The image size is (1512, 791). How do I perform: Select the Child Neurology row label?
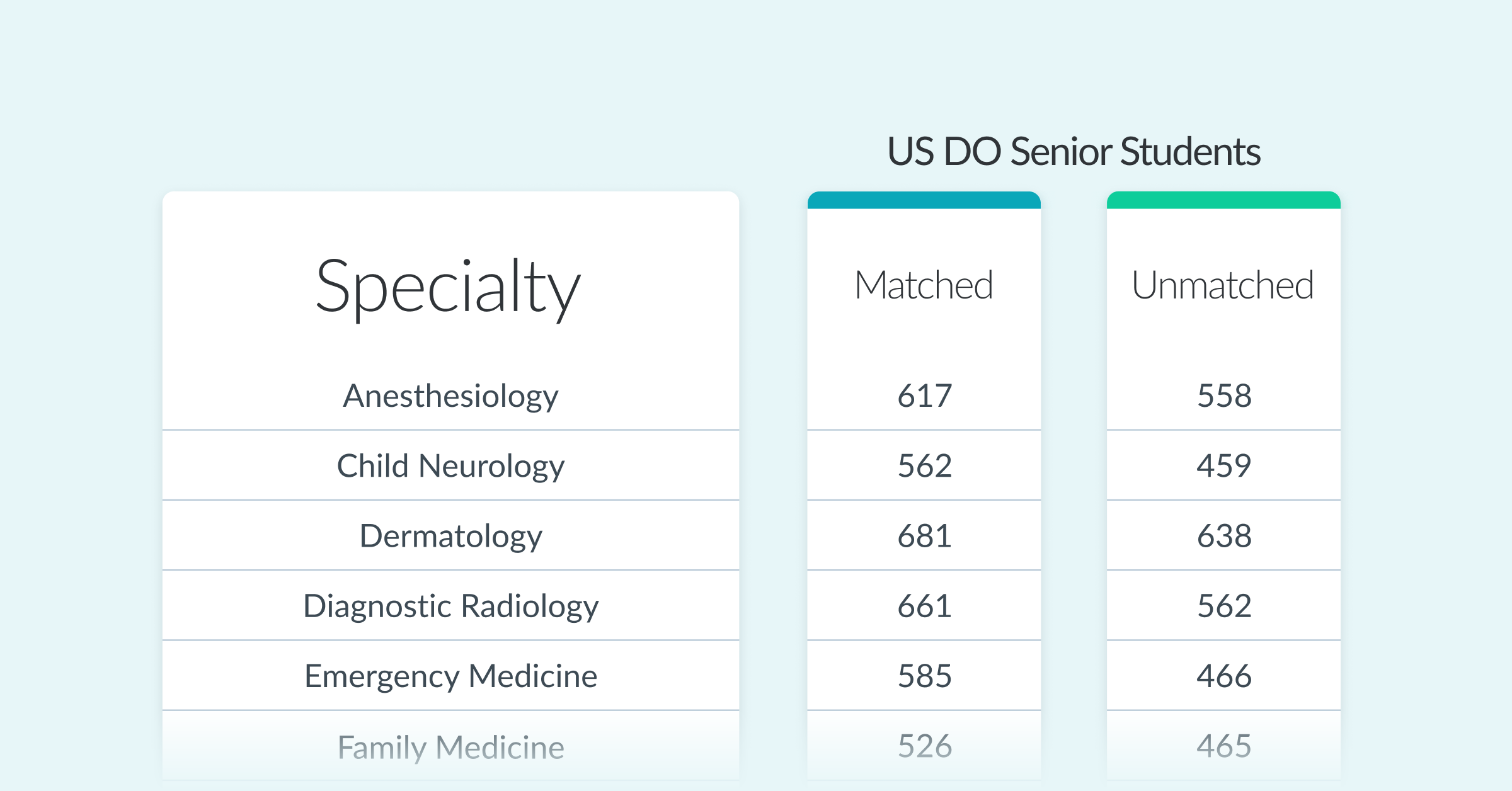[x=450, y=466]
